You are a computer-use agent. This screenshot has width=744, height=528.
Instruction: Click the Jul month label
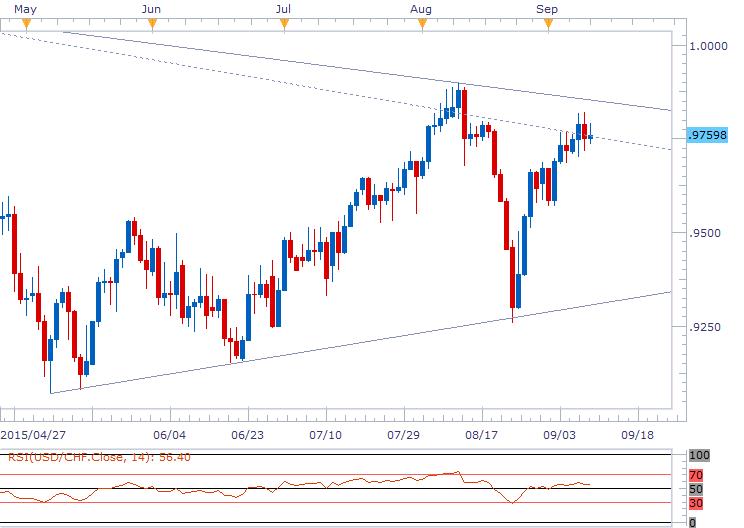283,9
